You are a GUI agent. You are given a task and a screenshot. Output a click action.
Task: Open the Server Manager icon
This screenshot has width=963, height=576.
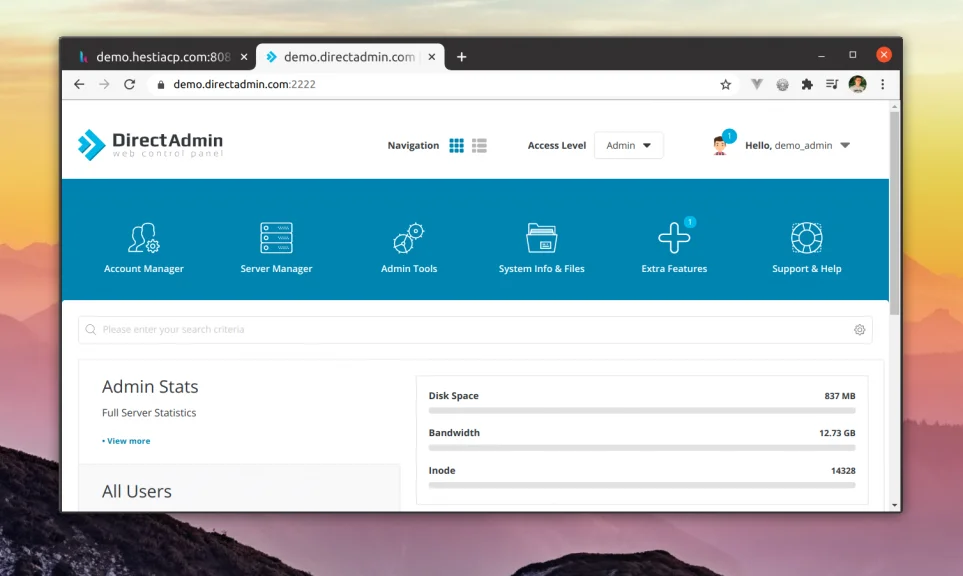click(x=276, y=238)
